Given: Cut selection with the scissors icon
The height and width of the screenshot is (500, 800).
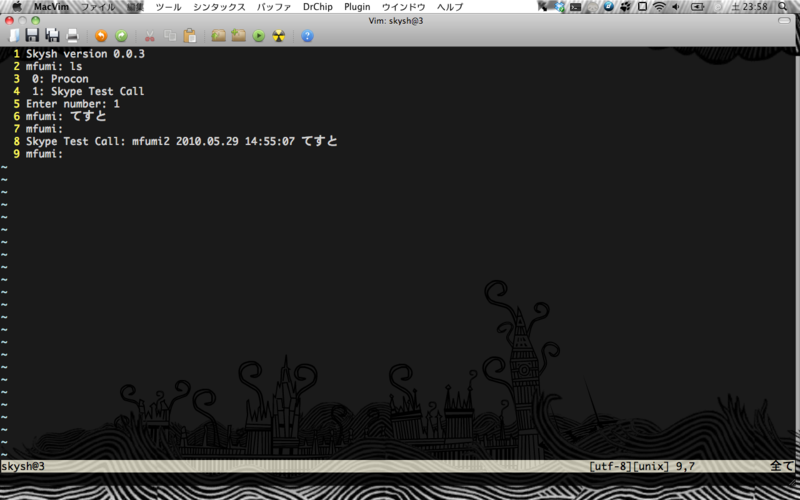Looking at the screenshot, I should [x=149, y=36].
